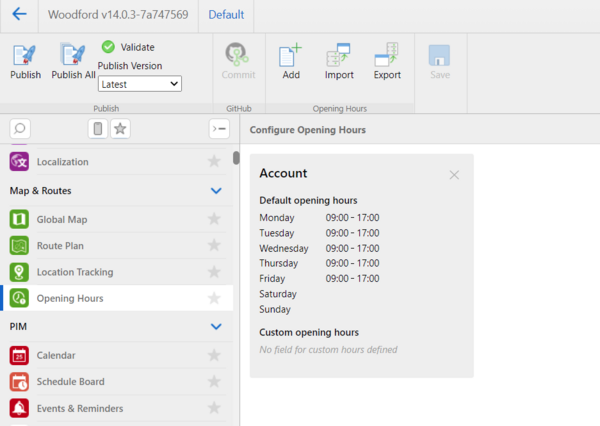Click the Validate button
600x426 pixels.
point(128,47)
